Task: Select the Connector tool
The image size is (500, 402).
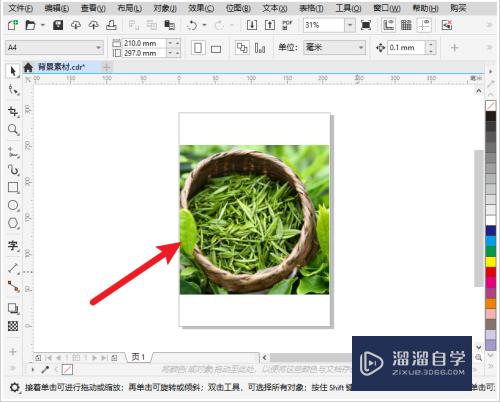Action: tap(13, 286)
